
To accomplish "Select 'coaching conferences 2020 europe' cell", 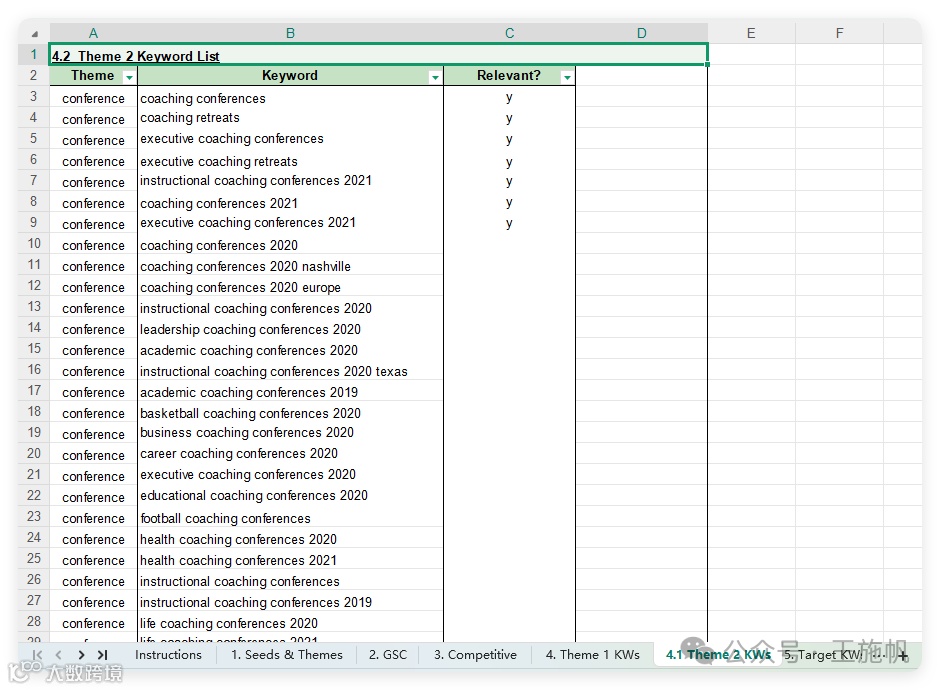I will pos(291,287).
